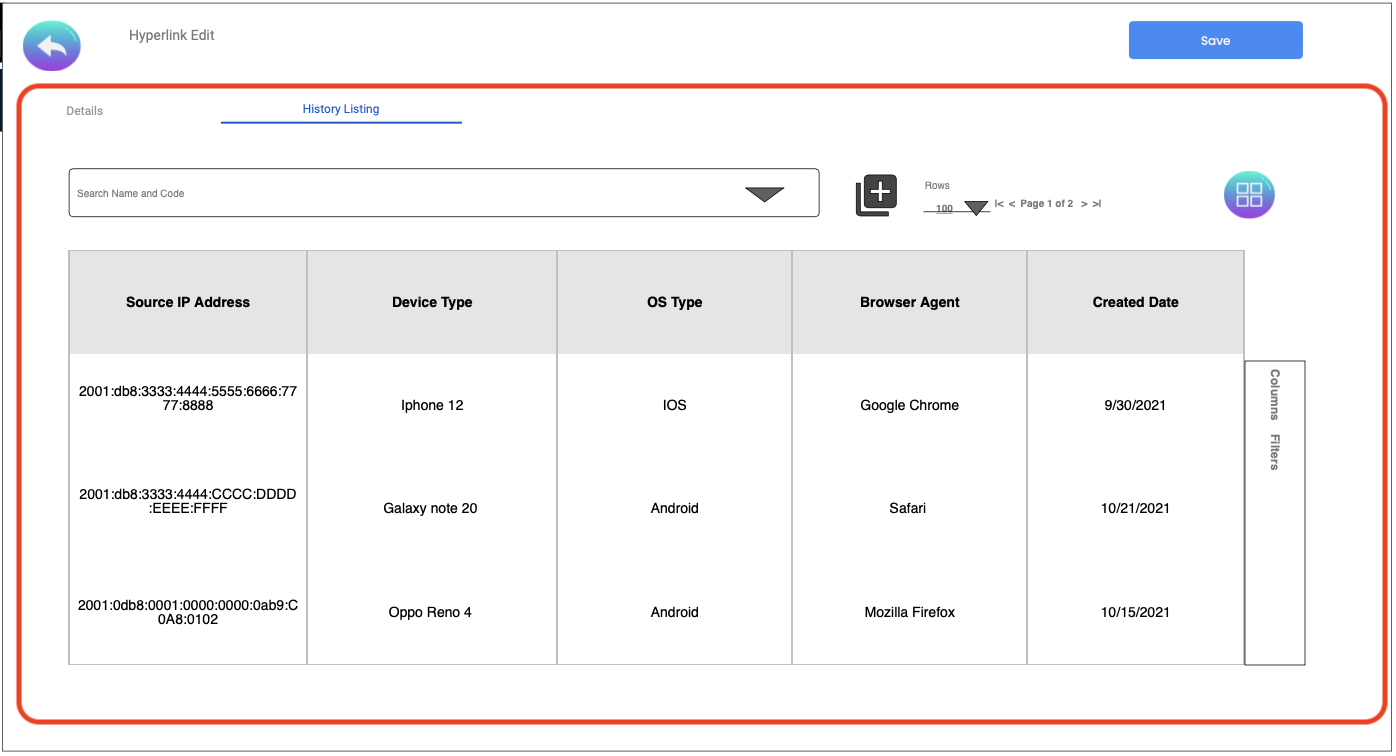1396x756 pixels.
Task: Expand the search box dropdown arrow
Action: pos(764,194)
